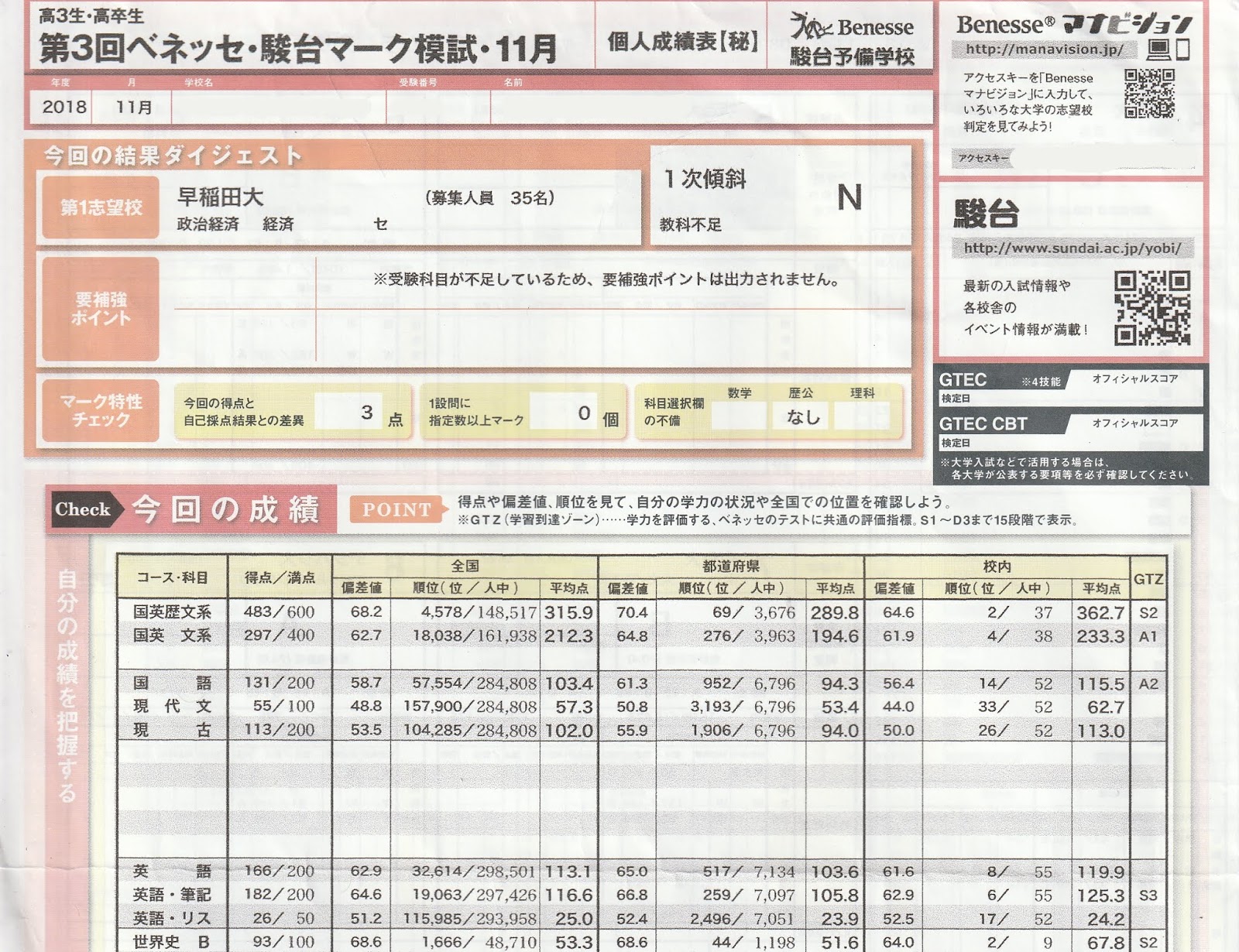Click the 現古 row label
This screenshot has height=952, width=1239.
tap(172, 730)
